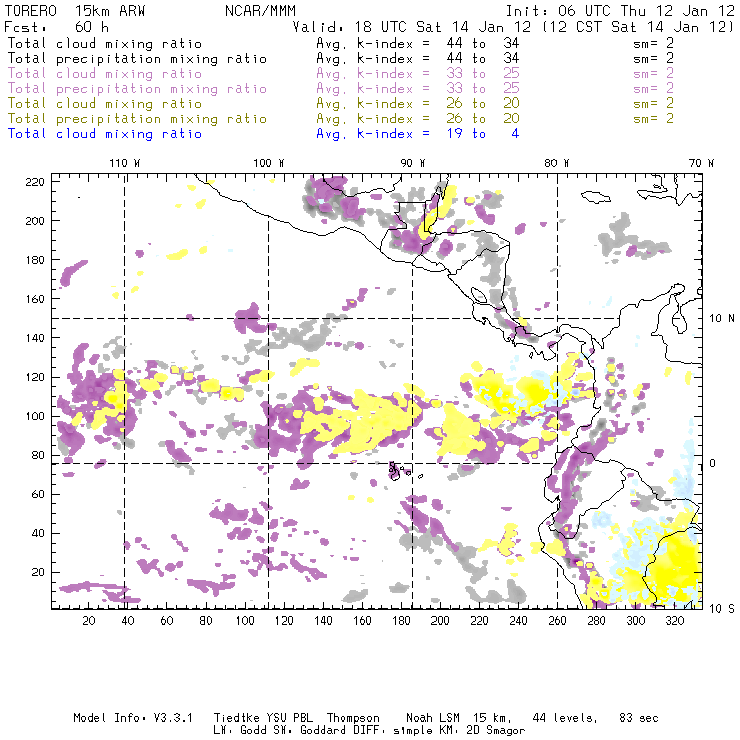740x740 pixels.
Task: Click the "100" tick label on horizontal axis
Action: coord(245,621)
